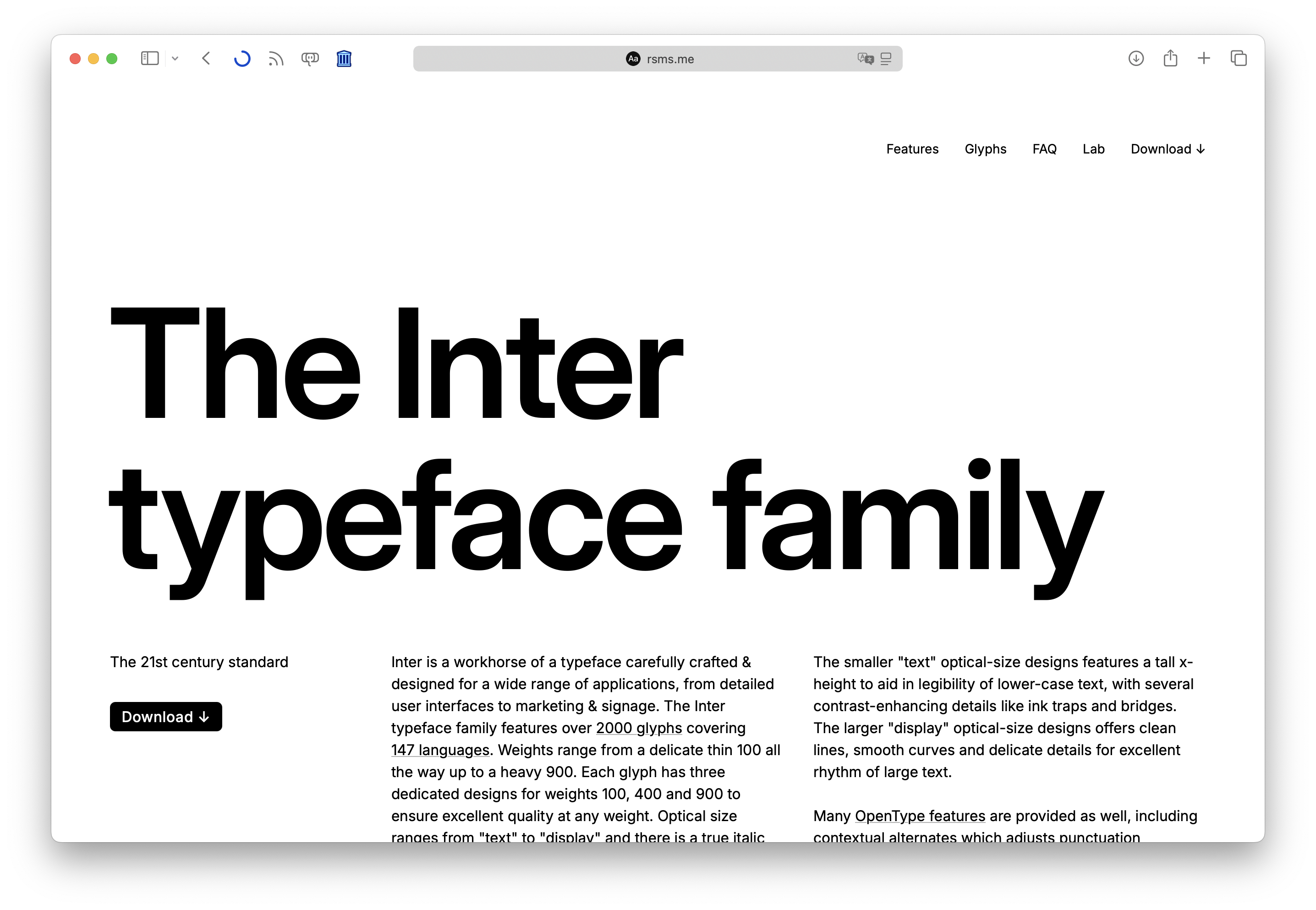1316x910 pixels.
Task: Click the Aa site icon in address bar
Action: click(633, 59)
